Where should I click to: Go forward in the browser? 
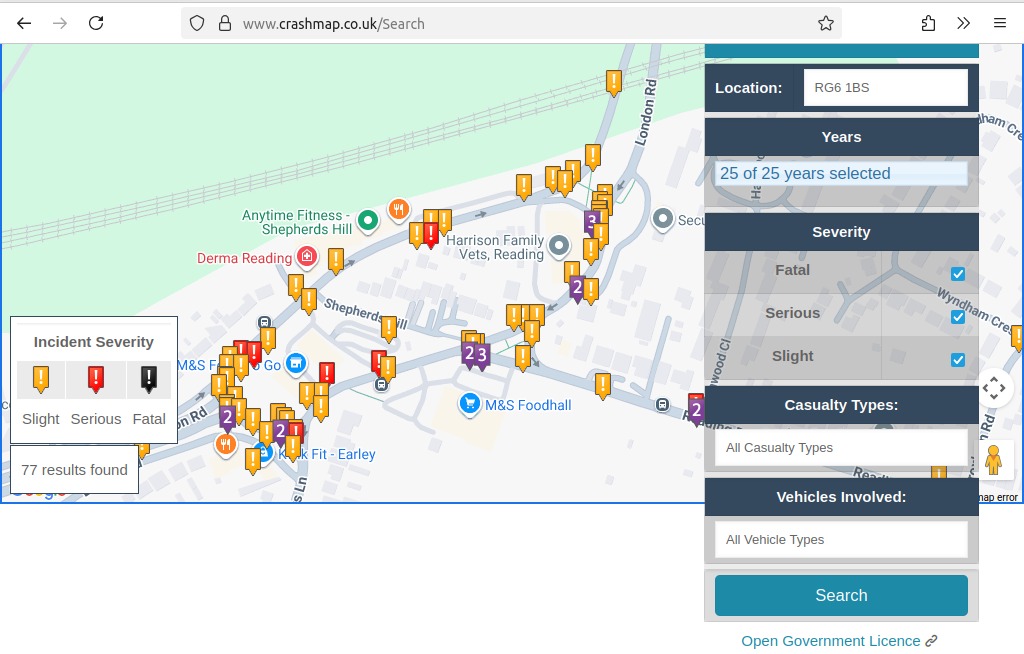point(60,24)
